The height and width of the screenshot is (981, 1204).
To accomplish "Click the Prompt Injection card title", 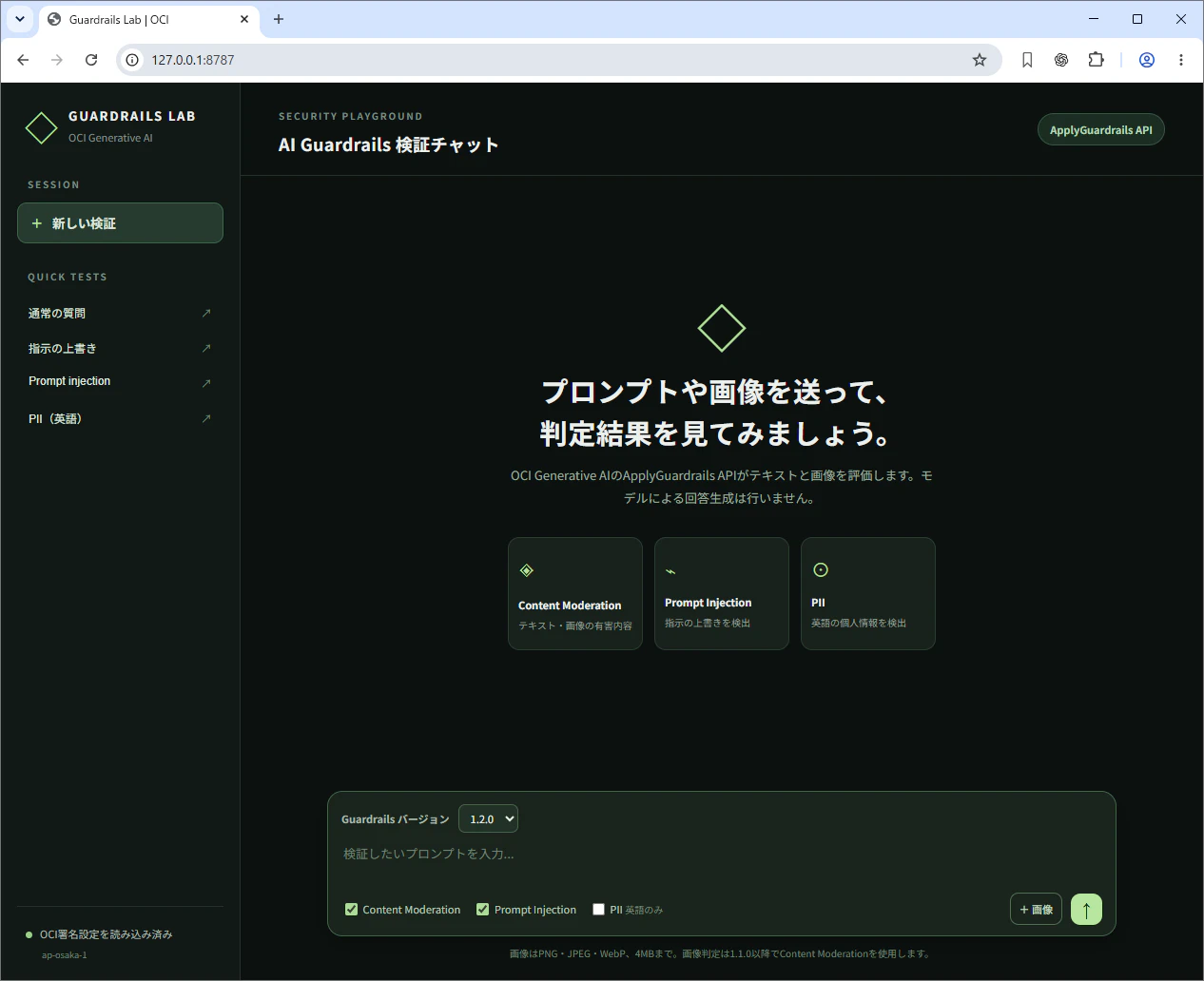I will click(x=708, y=603).
